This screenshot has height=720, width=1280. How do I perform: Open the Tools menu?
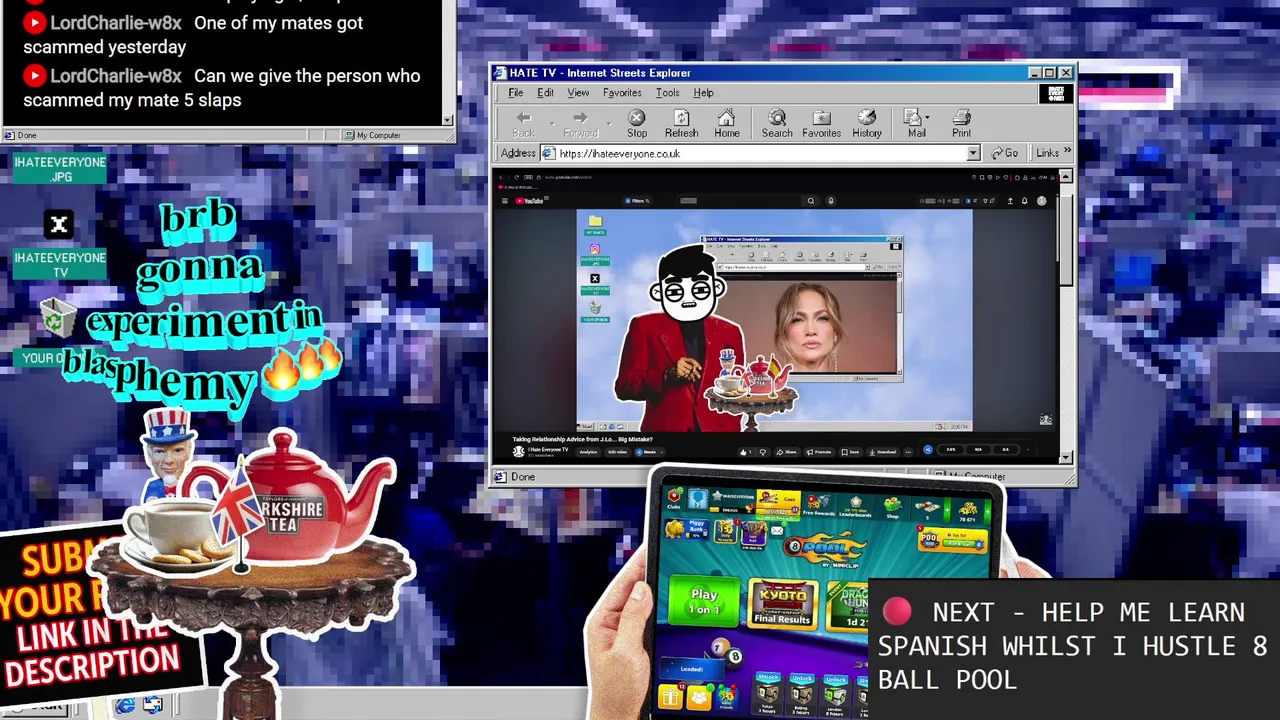tap(667, 93)
